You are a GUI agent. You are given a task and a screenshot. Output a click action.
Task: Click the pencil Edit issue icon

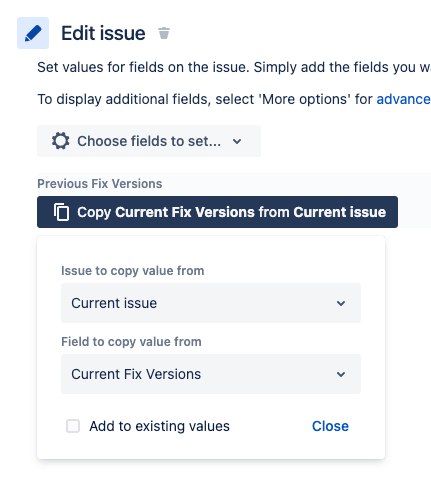(x=33, y=33)
